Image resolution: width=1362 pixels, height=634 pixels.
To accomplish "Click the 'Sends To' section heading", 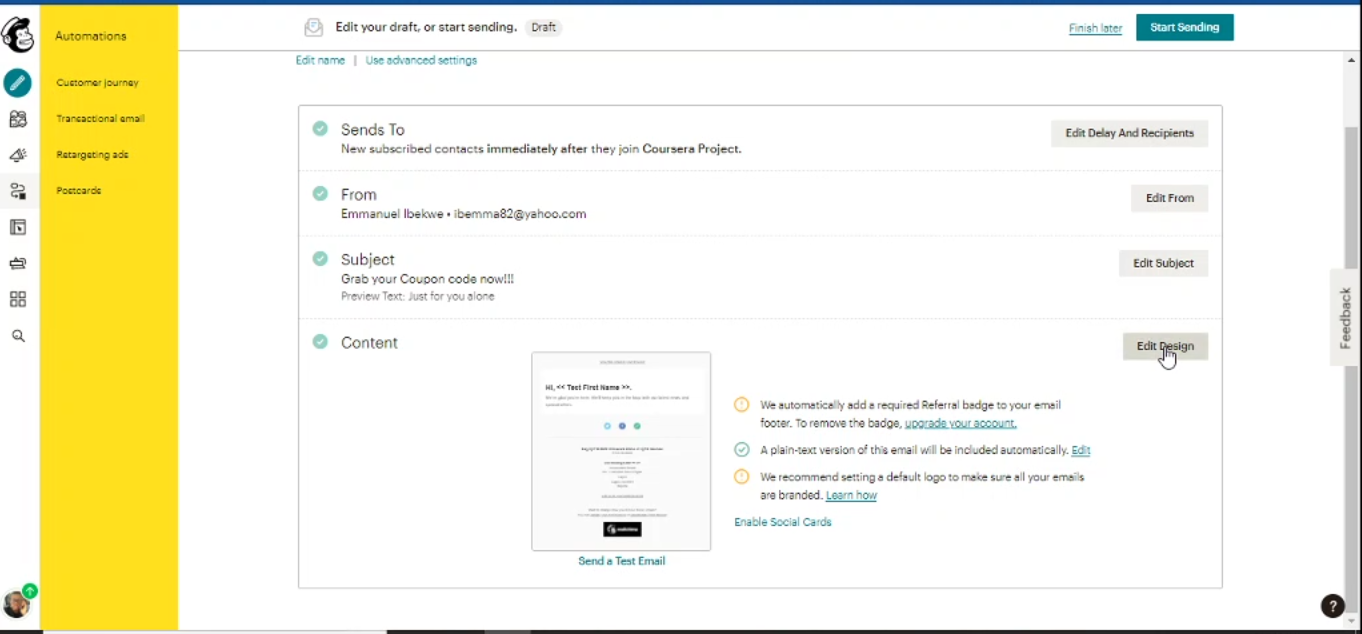I will (372, 129).
